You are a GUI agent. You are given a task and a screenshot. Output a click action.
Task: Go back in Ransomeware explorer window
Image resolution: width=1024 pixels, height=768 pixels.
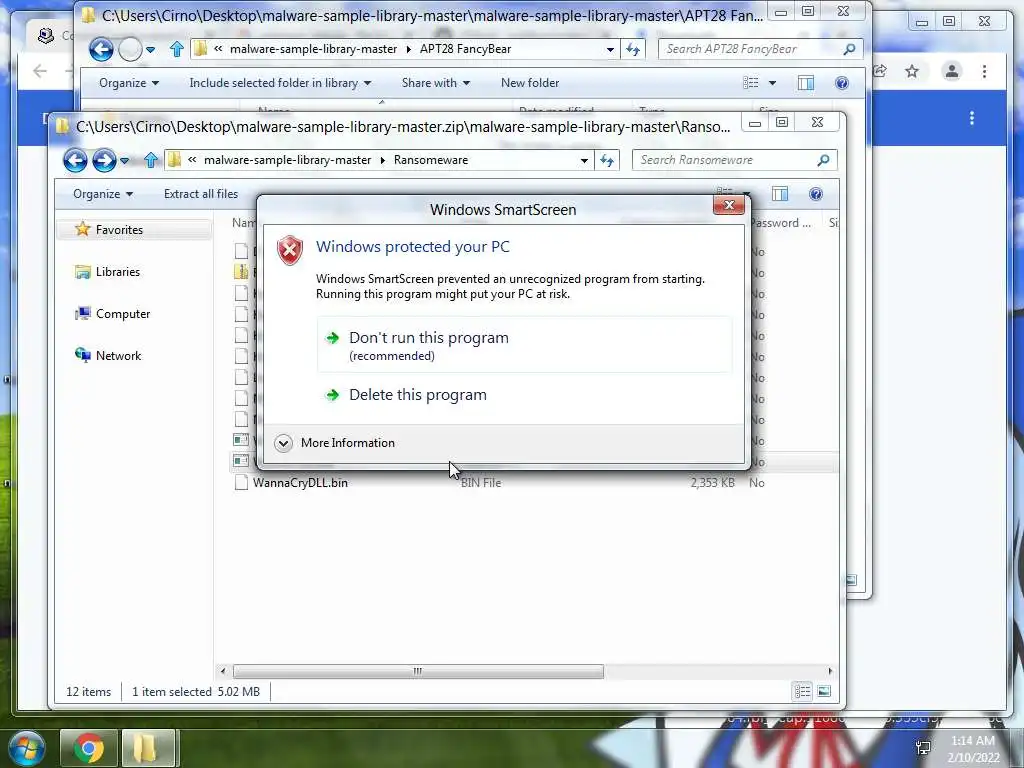pyautogui.click(x=75, y=160)
